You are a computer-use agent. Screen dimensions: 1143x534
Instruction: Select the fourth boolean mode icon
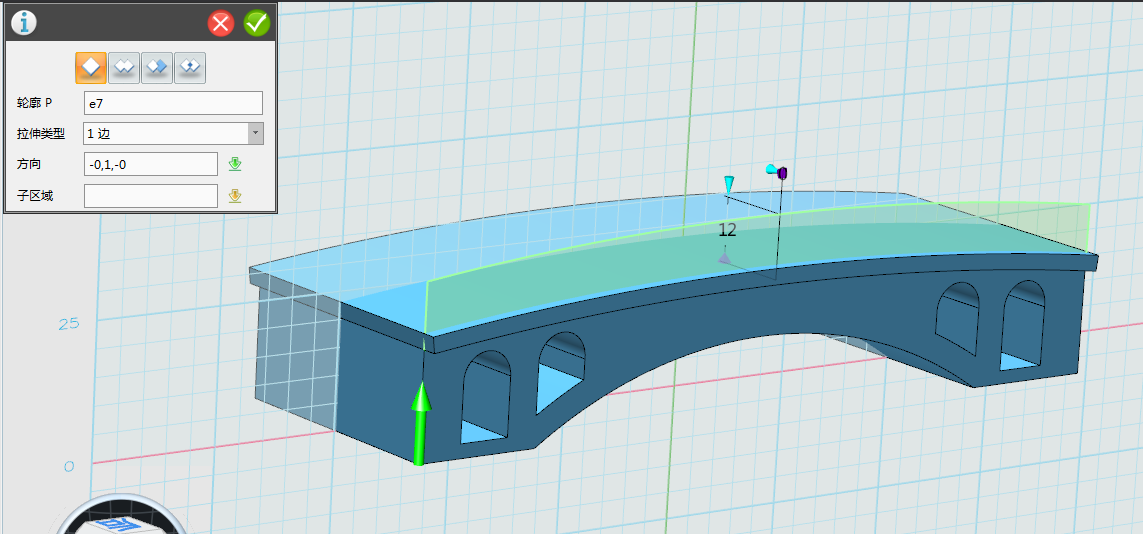[190, 67]
